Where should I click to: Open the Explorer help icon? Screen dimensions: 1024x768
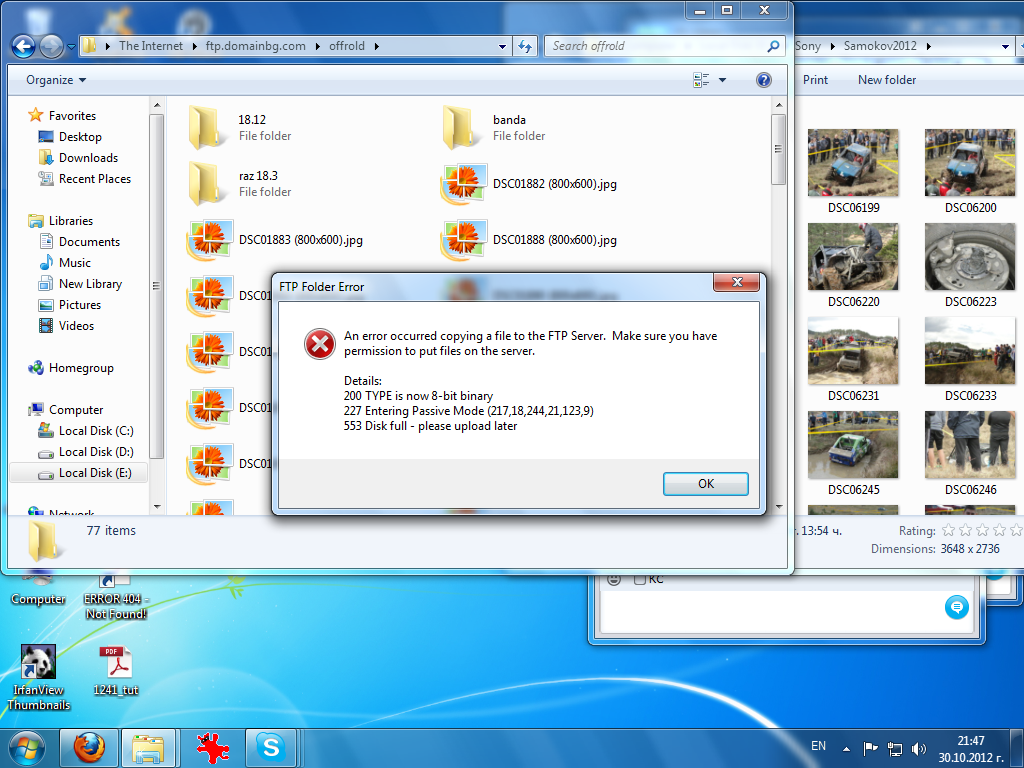click(x=763, y=80)
